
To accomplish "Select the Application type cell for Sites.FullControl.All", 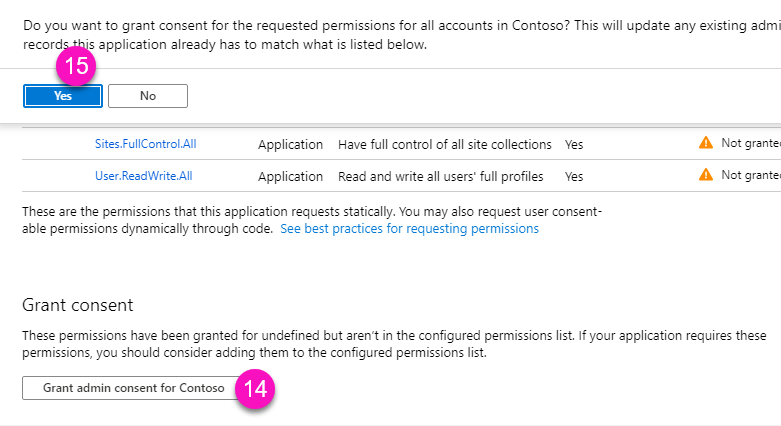I will coord(290,145).
